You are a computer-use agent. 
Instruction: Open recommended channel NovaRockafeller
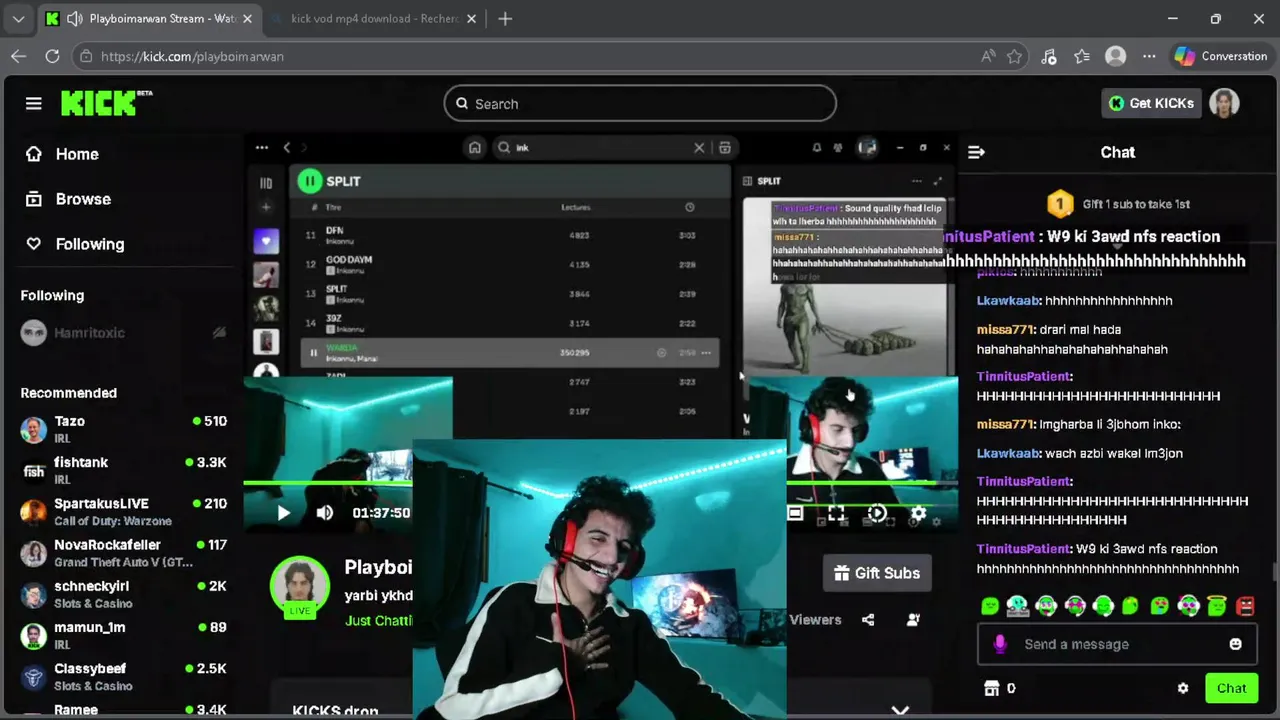[122, 553]
